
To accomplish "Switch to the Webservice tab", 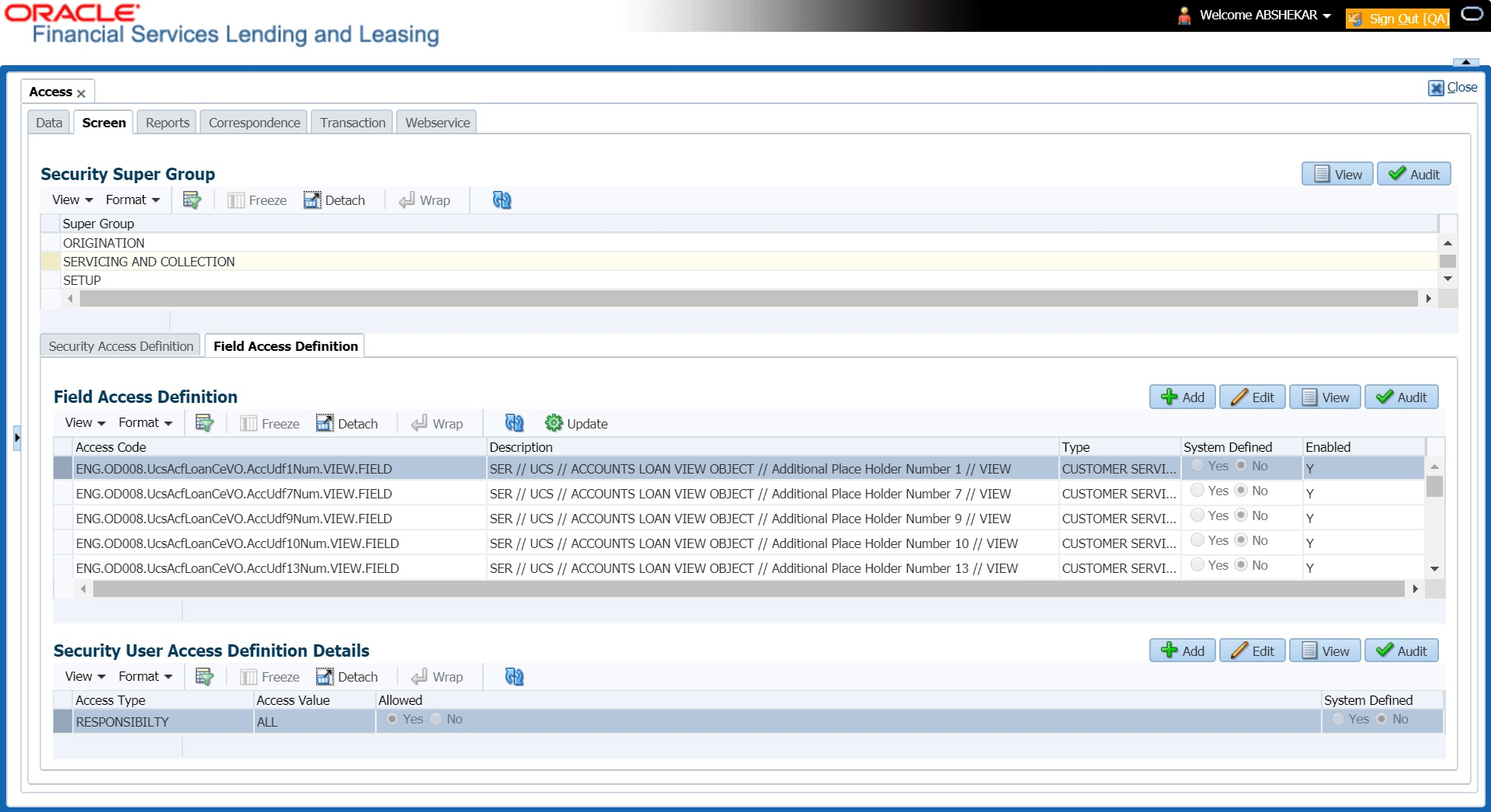I will (437, 123).
